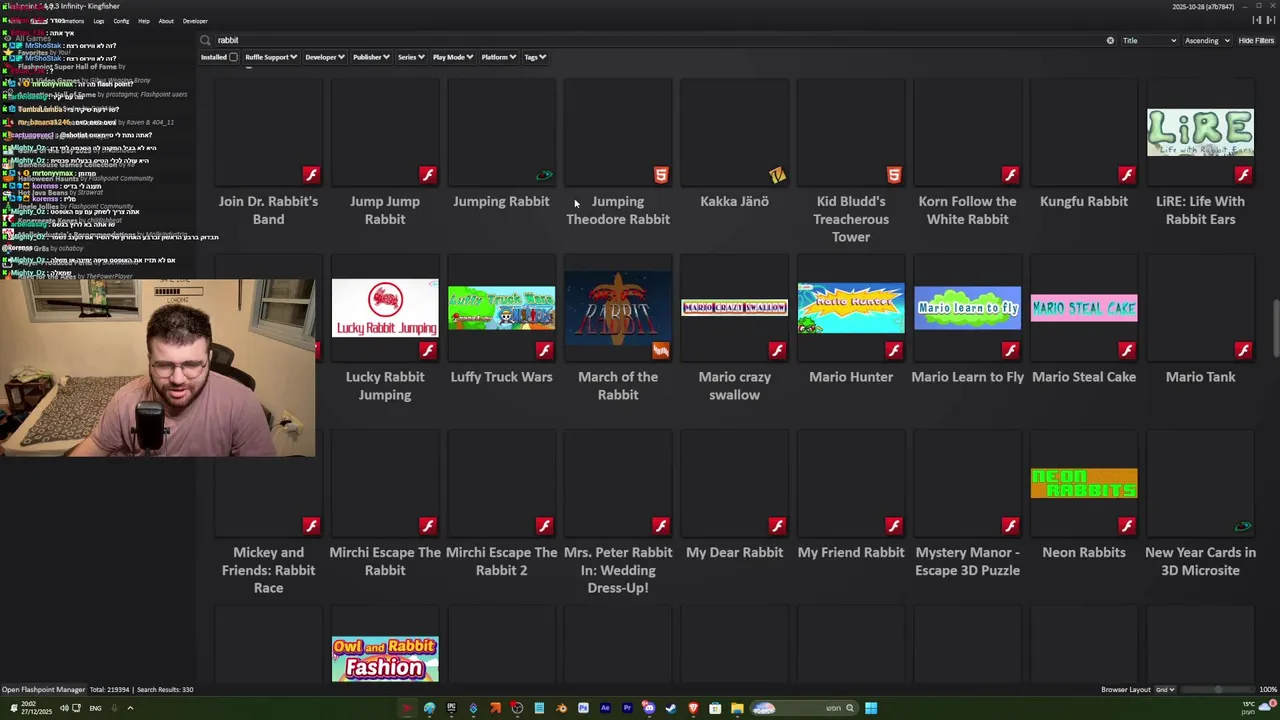1280x720 pixels.
Task: Open the About menu tab
Action: click(166, 21)
